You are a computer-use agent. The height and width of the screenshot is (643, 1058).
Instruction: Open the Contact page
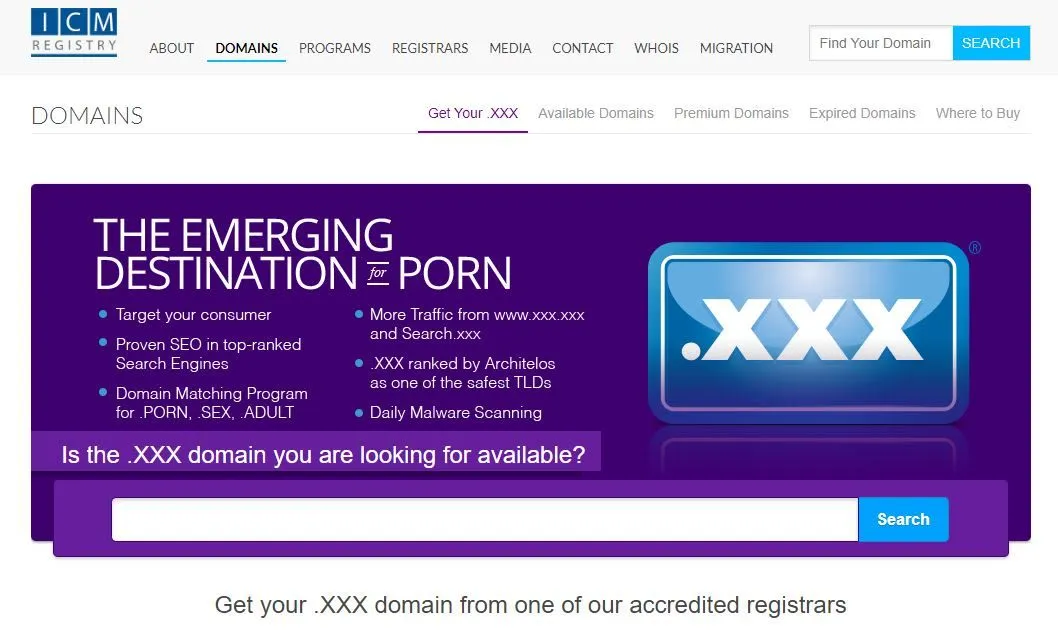pos(582,48)
